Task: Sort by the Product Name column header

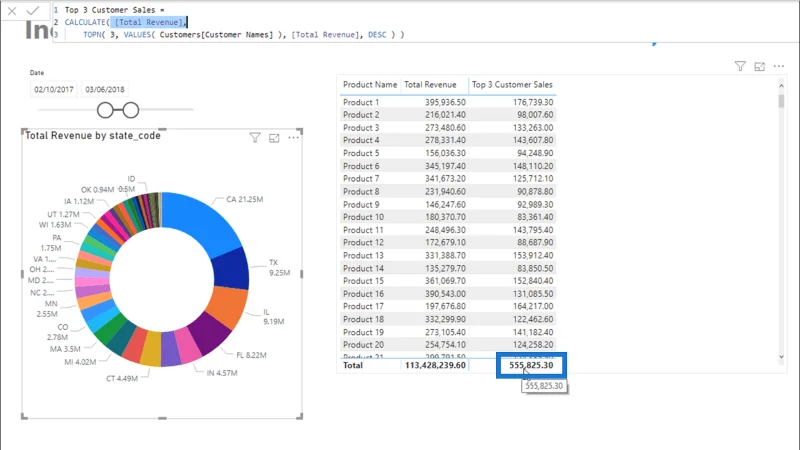Action: point(370,85)
